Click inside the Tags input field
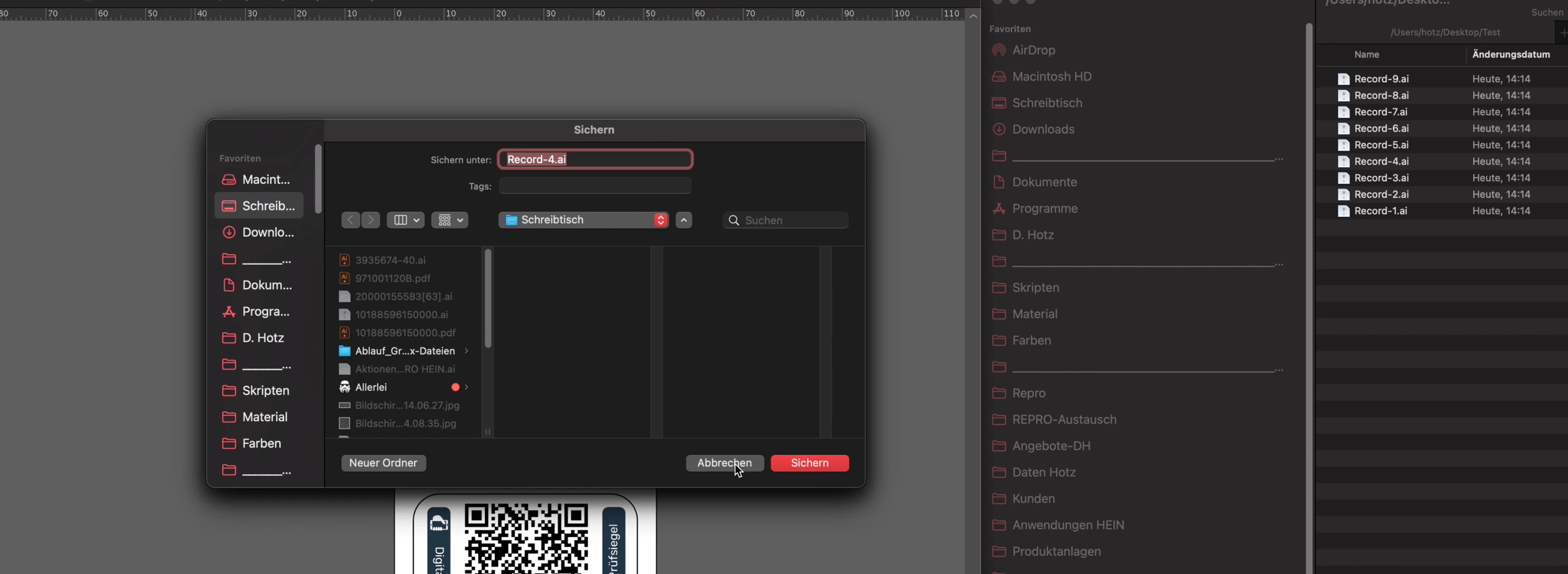Viewport: 1568px width, 574px height. pos(594,186)
